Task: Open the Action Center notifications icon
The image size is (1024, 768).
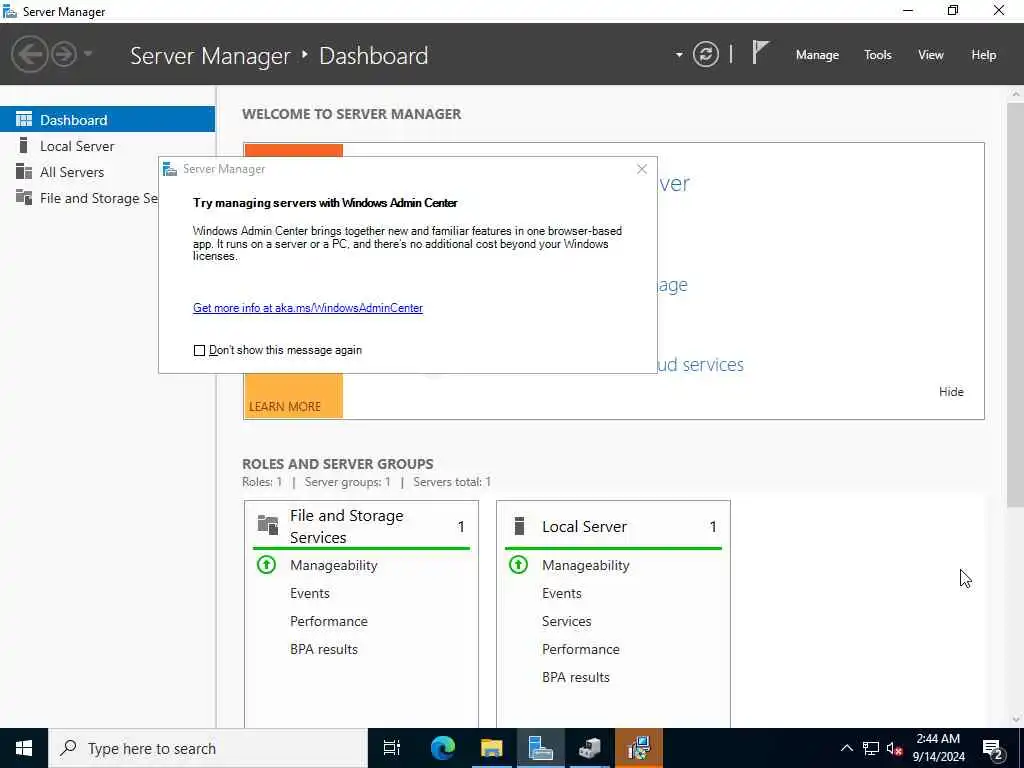Action: (x=993, y=748)
